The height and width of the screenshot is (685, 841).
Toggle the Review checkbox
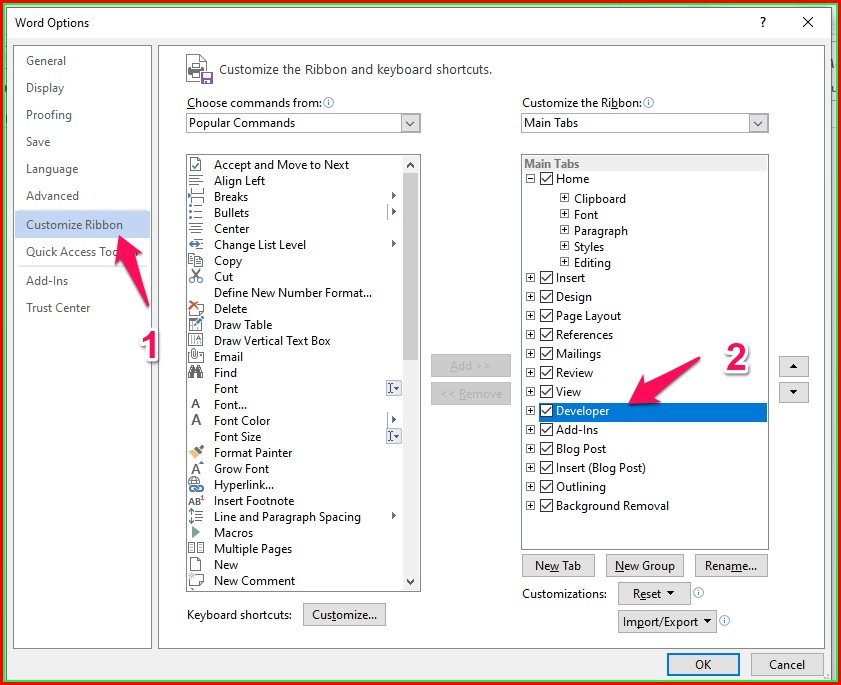[546, 372]
